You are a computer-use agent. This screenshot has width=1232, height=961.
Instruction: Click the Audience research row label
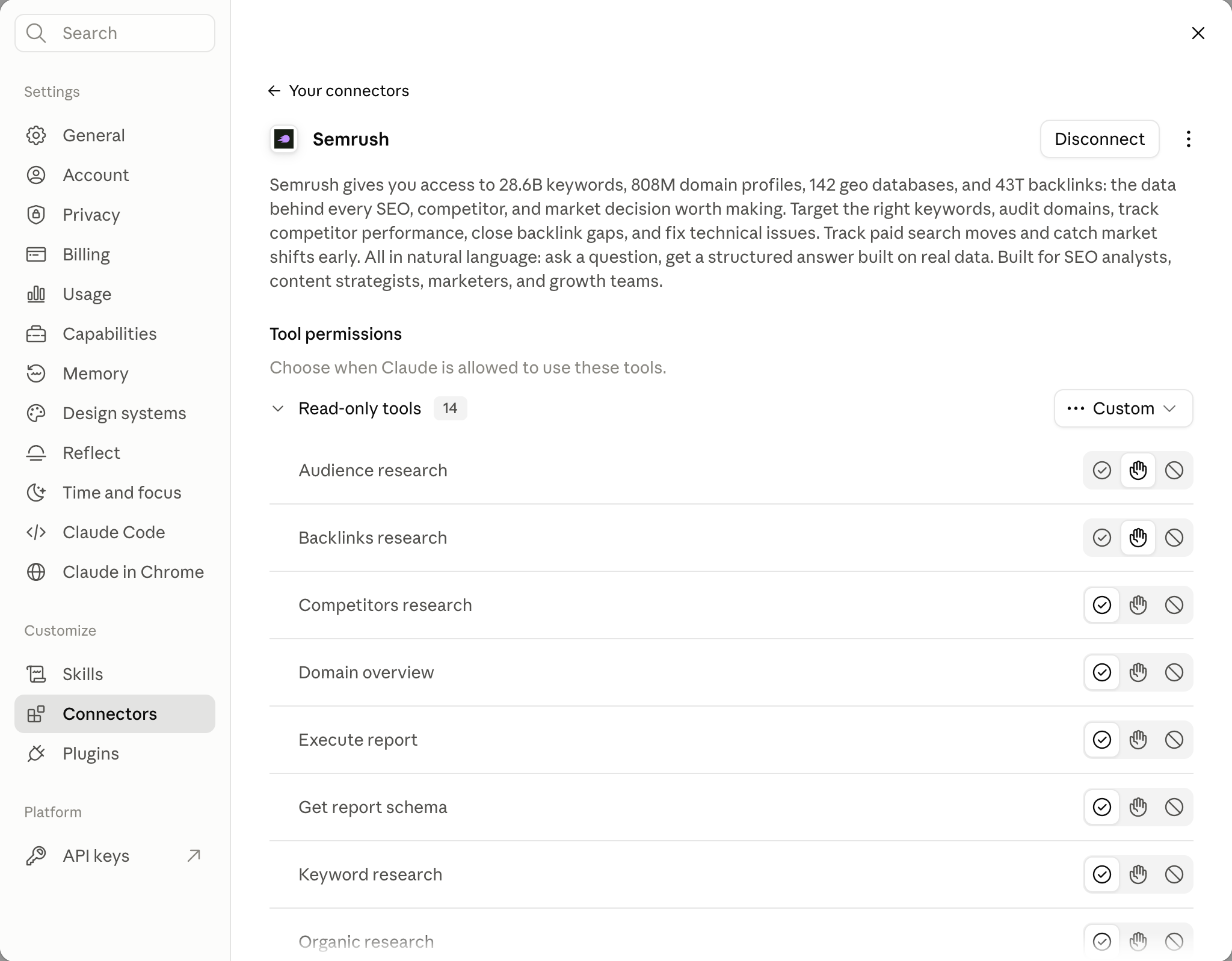click(373, 470)
